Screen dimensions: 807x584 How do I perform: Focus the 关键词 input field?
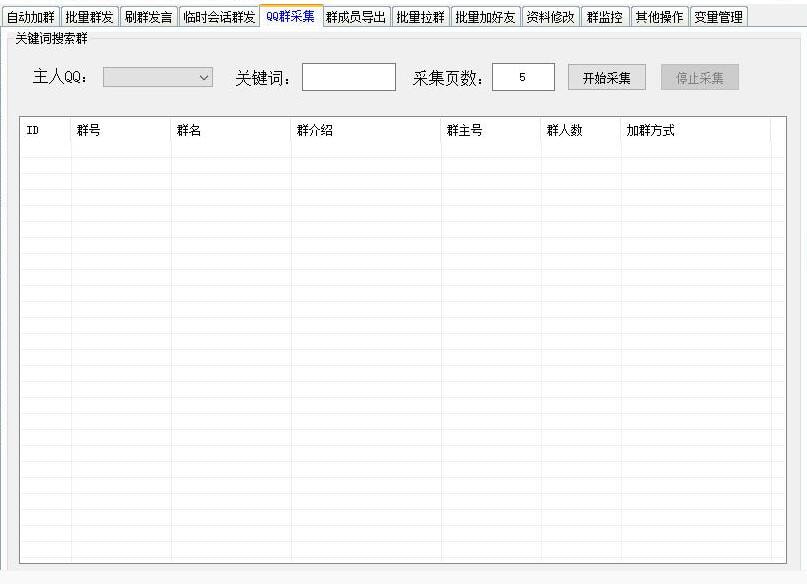[x=349, y=77]
